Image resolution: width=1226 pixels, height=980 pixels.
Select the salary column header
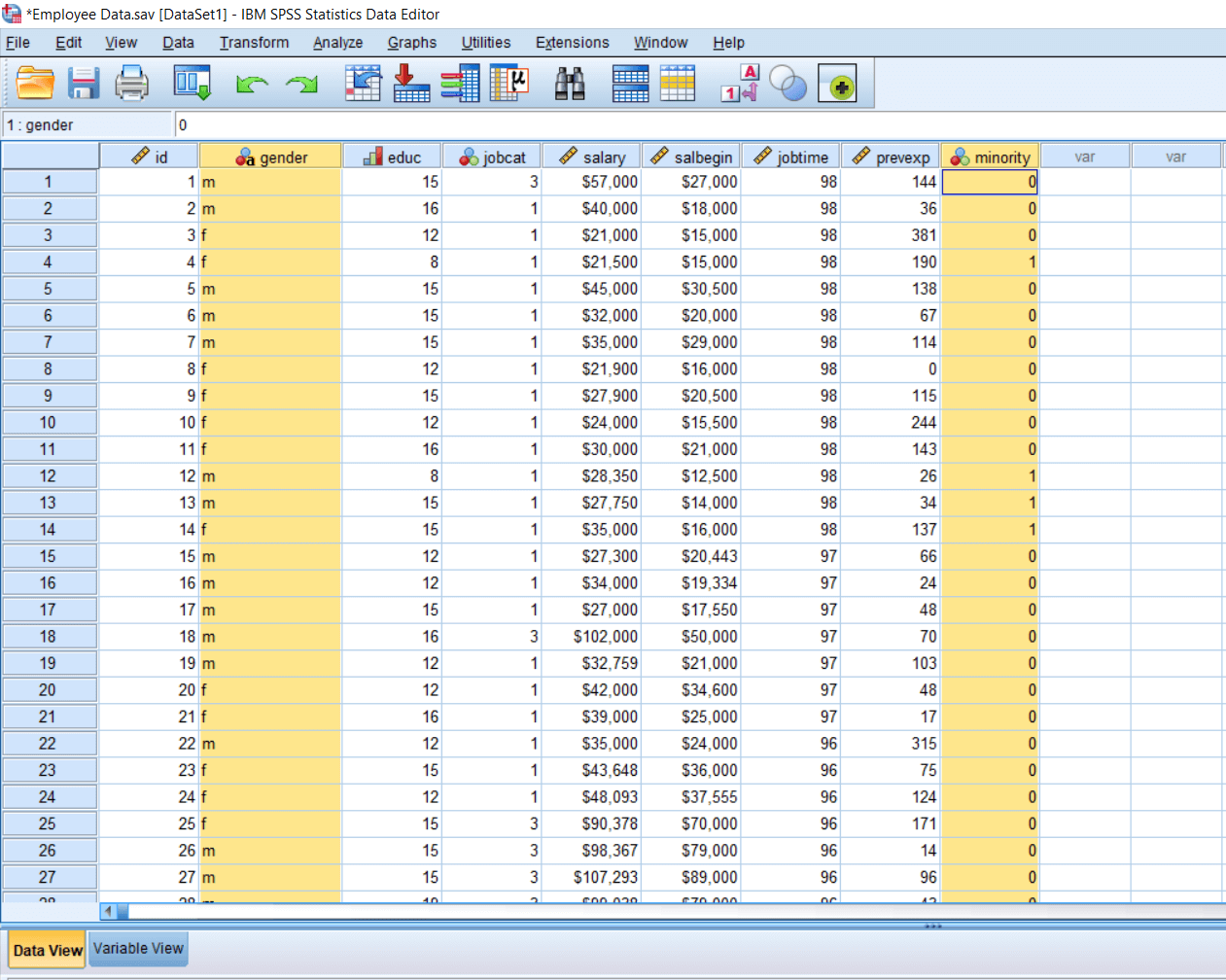tap(591, 157)
